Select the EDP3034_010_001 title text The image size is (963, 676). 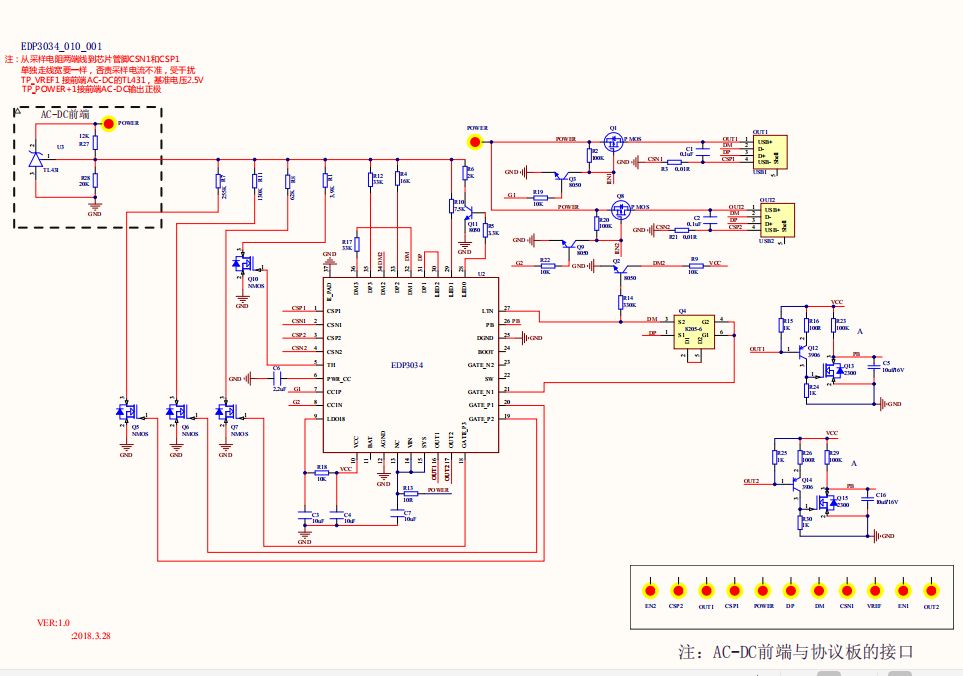[x=62, y=47]
